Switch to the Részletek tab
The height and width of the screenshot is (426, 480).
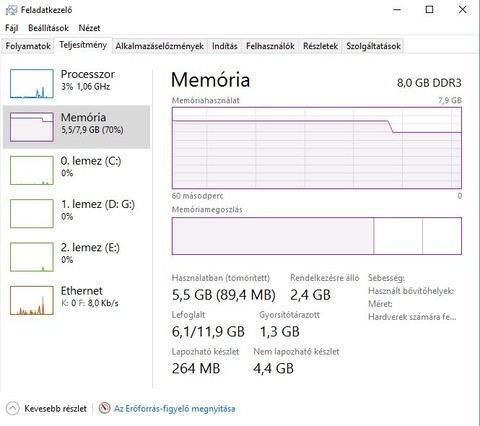pyautogui.click(x=320, y=46)
